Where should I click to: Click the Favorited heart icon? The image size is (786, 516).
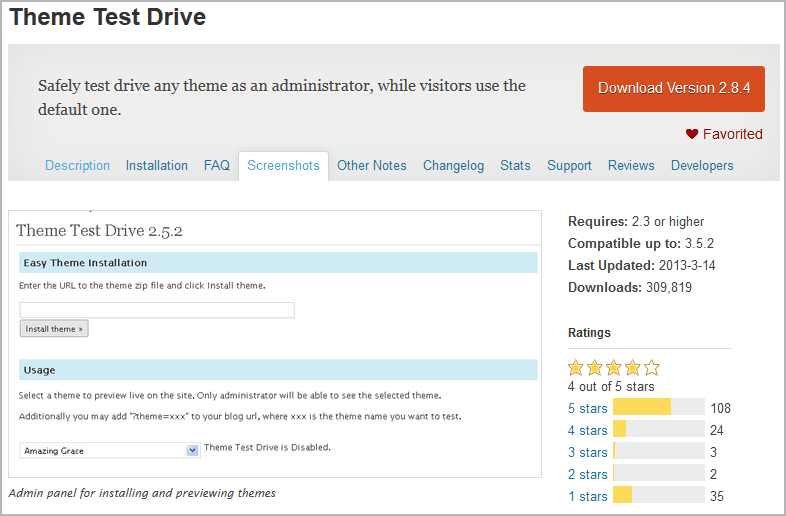pyautogui.click(x=692, y=134)
